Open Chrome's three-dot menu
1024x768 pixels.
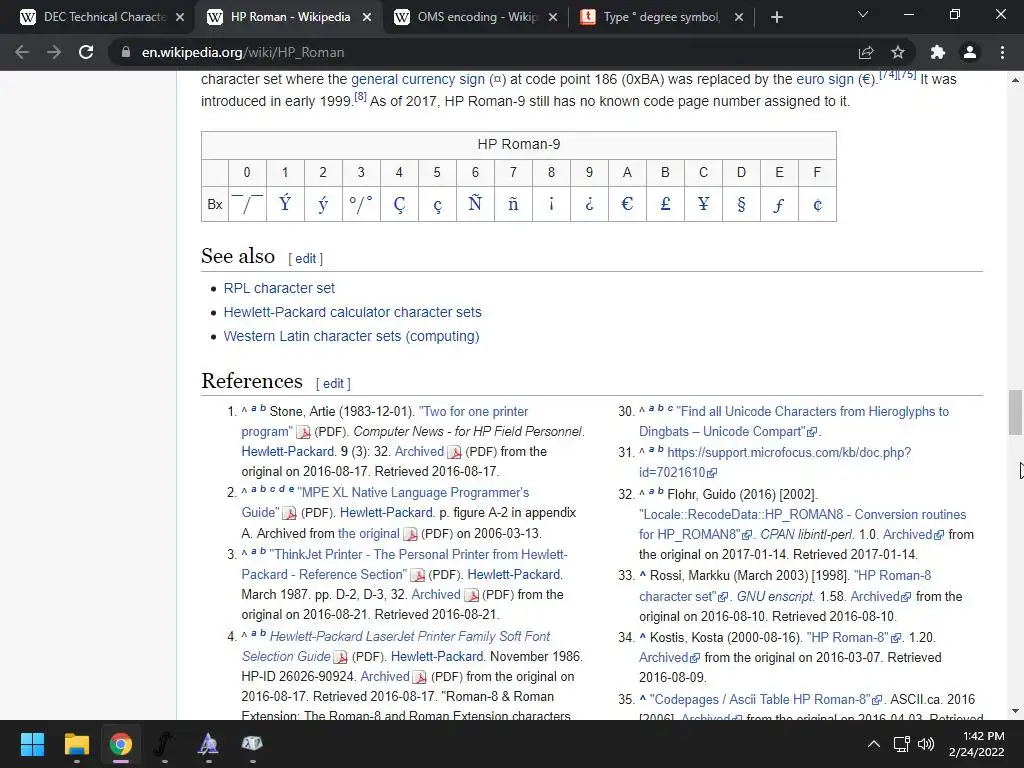click(x=1002, y=52)
